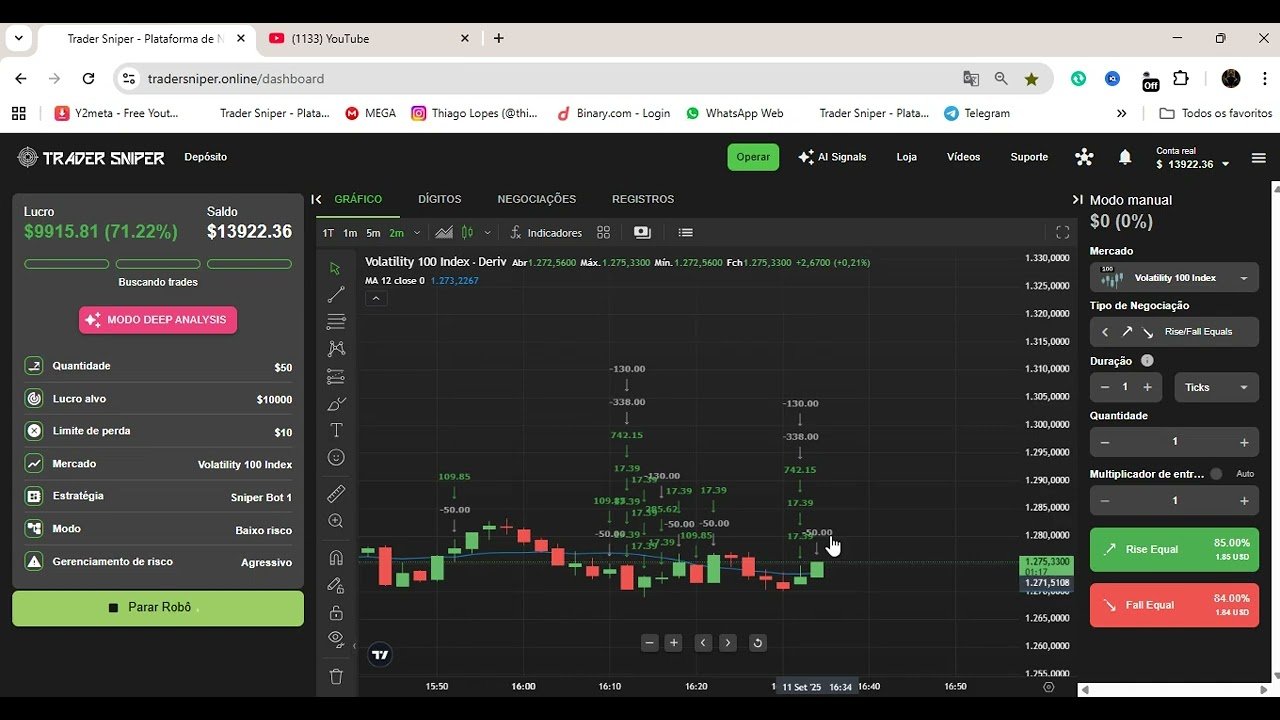Select the ruler measure tool
This screenshot has height=720, width=1280.
(336, 494)
